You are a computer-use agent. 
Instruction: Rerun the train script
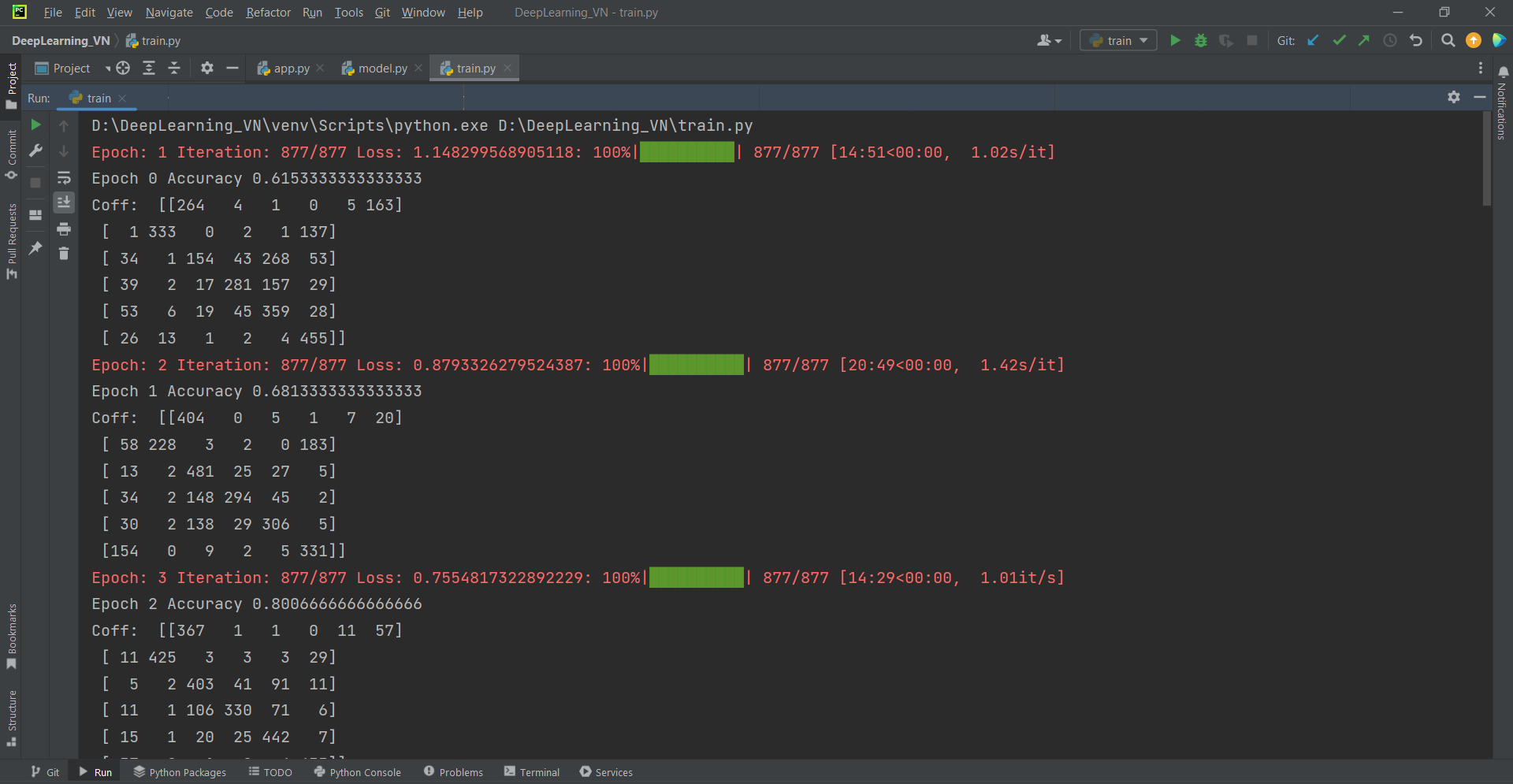(35, 124)
